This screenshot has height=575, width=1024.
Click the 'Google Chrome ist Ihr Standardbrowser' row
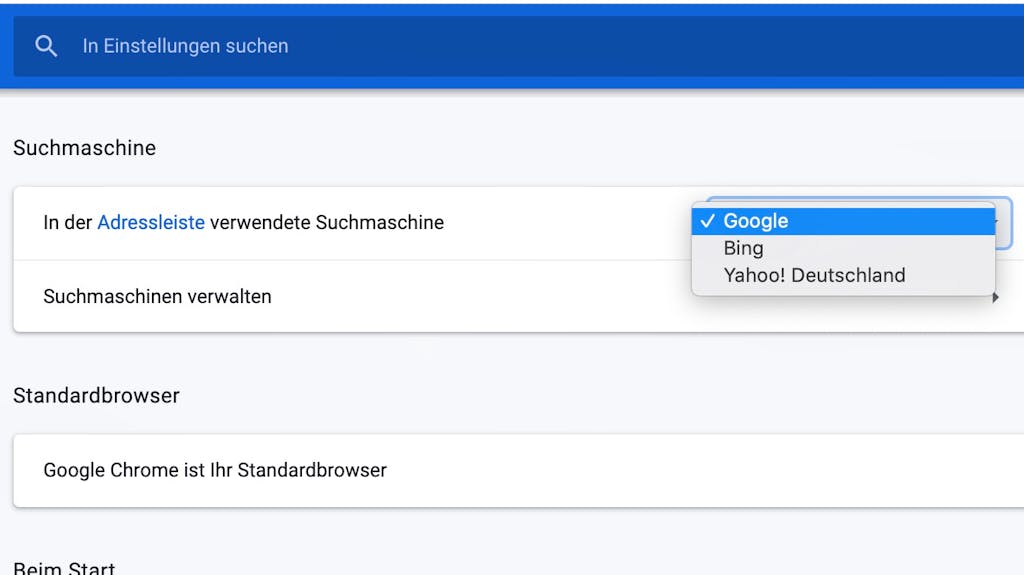click(519, 470)
